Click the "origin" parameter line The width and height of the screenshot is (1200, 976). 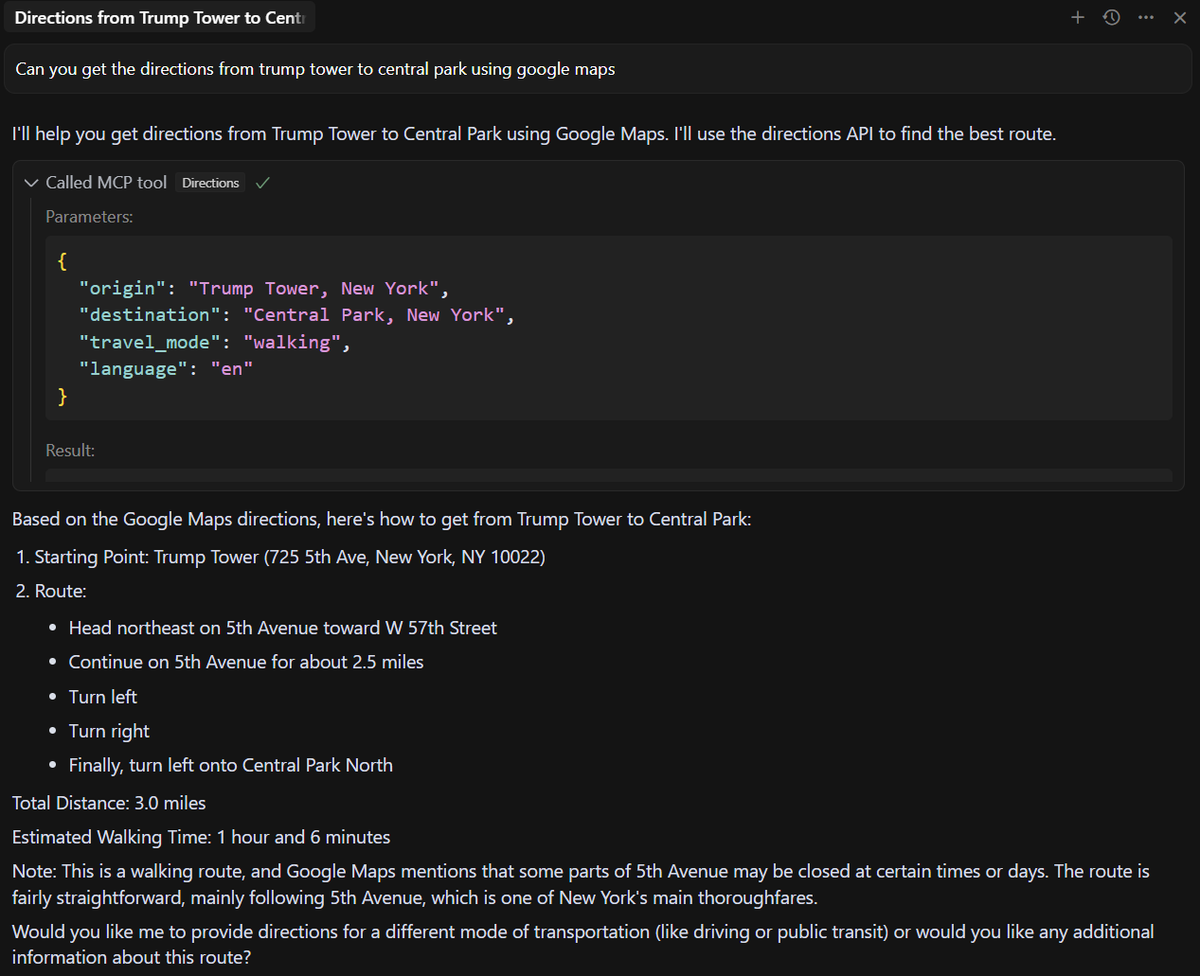point(264,288)
